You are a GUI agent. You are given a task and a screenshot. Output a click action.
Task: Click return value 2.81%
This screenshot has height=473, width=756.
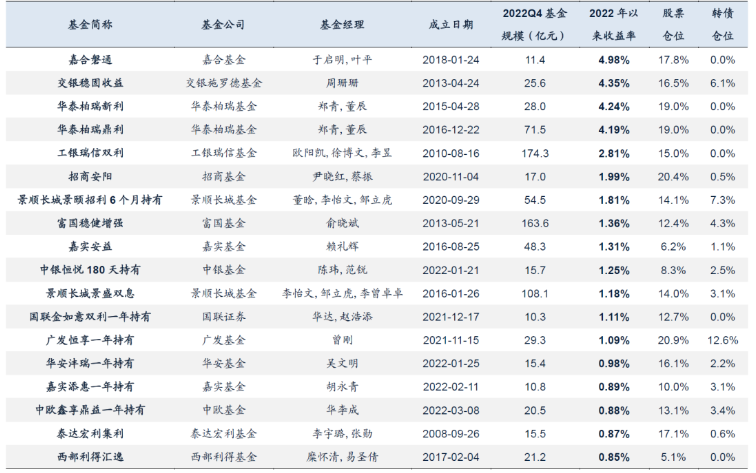click(x=614, y=153)
